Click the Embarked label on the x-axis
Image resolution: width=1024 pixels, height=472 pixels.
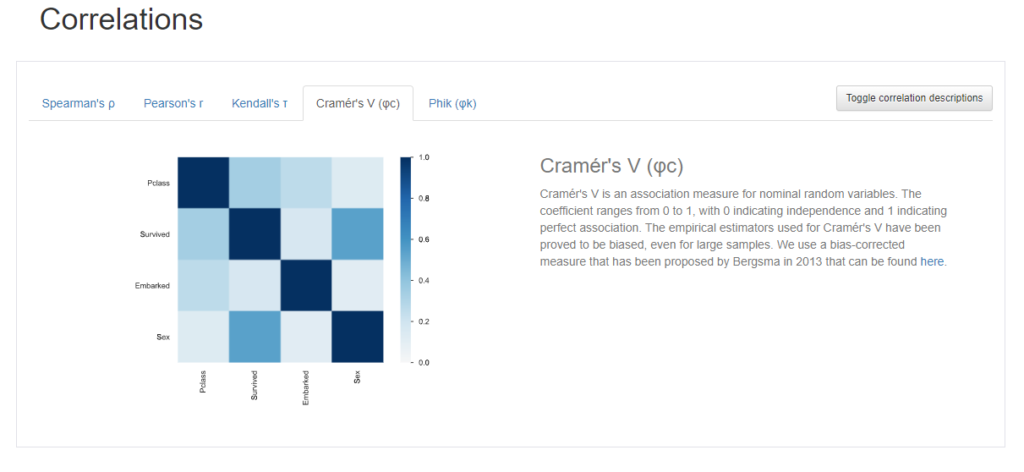point(306,388)
